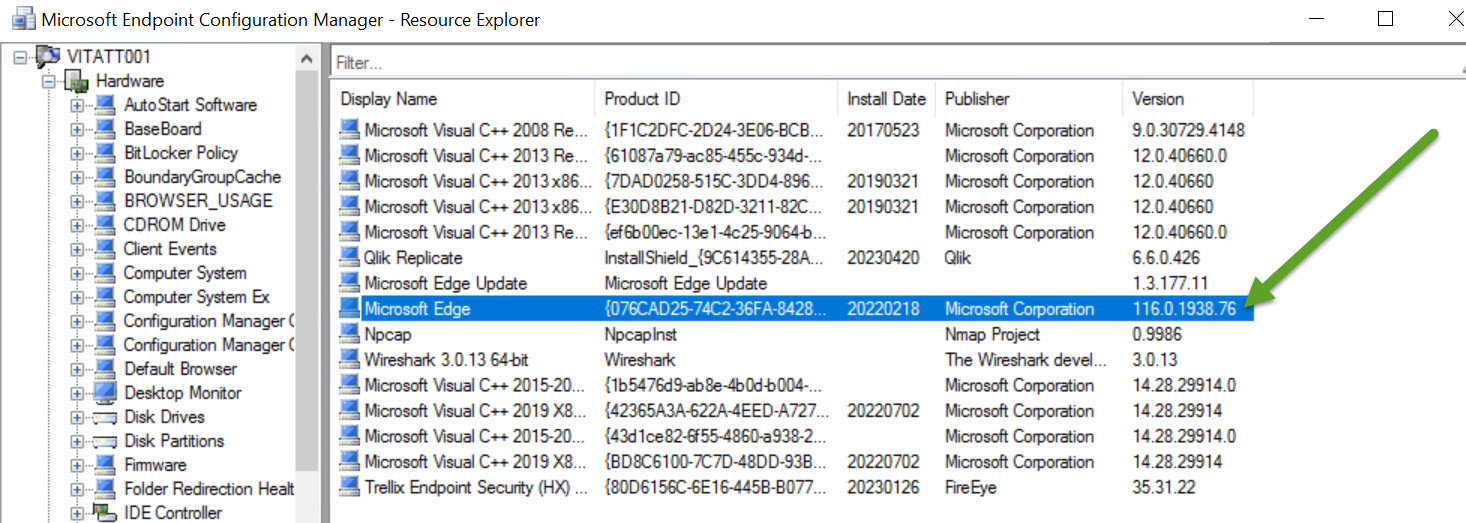Click the CDROM Drive node icon
Viewport: 1466px width, 523px height.
[x=106, y=225]
